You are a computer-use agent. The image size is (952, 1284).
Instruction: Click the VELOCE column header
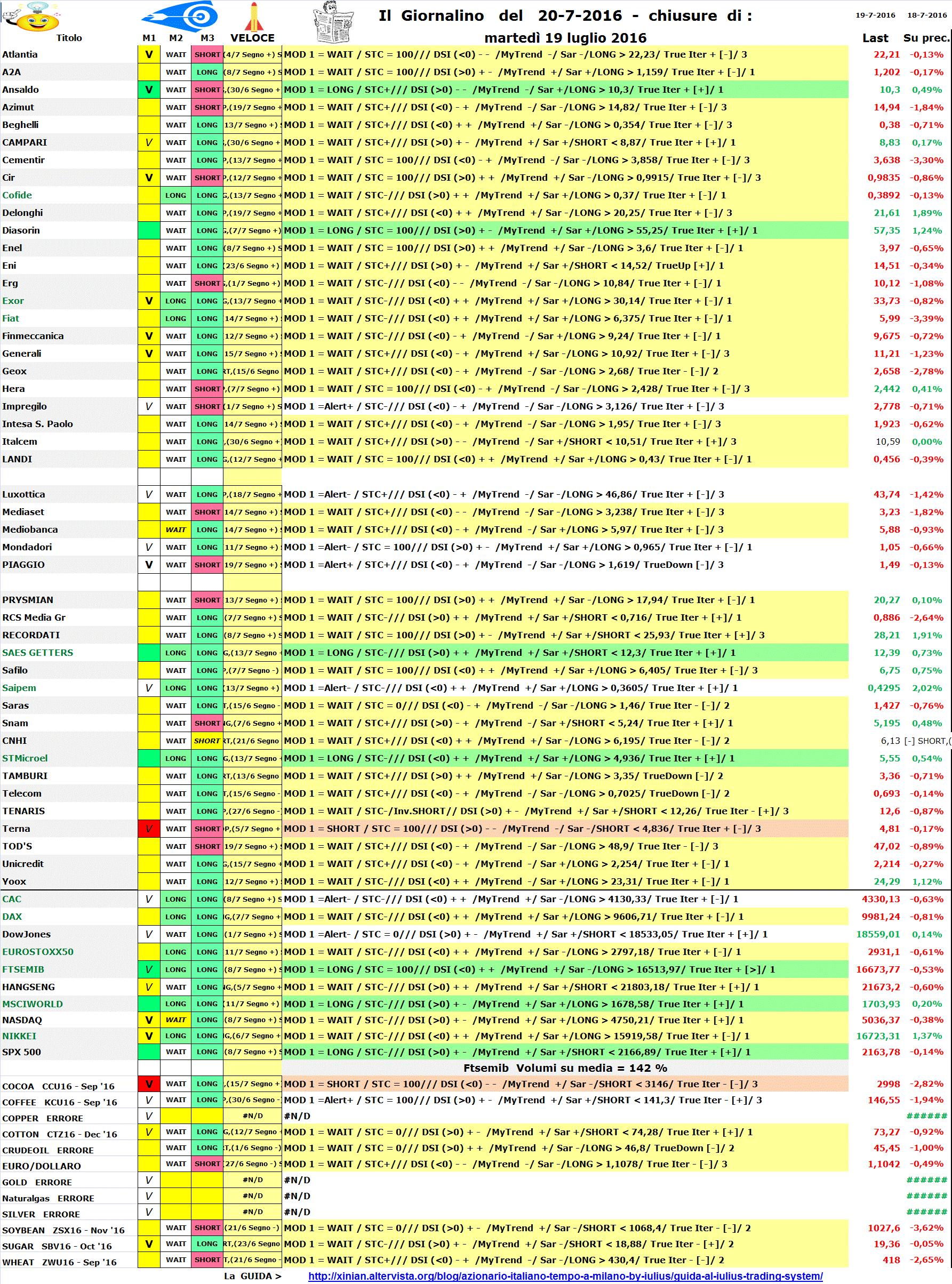point(252,38)
